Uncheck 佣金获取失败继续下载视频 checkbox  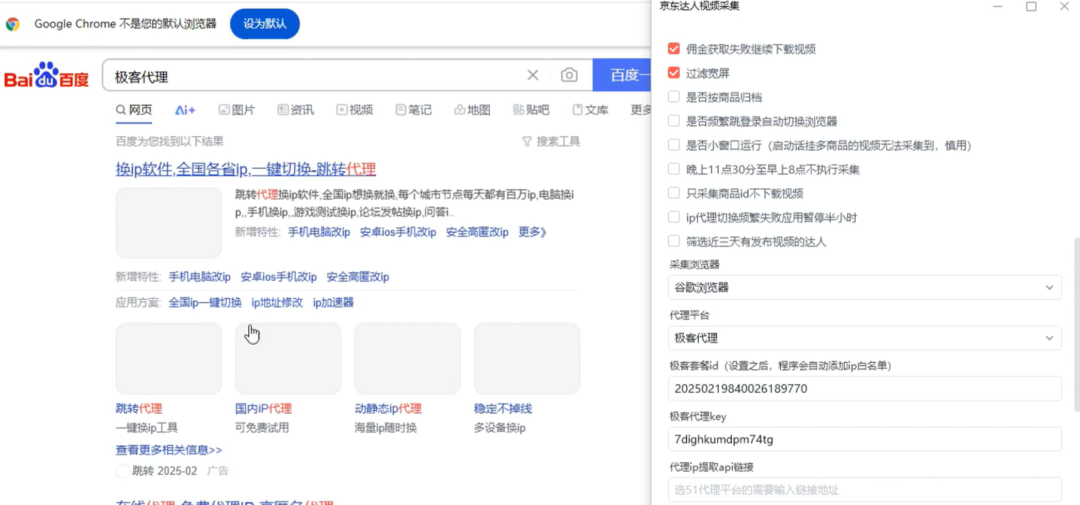674,49
